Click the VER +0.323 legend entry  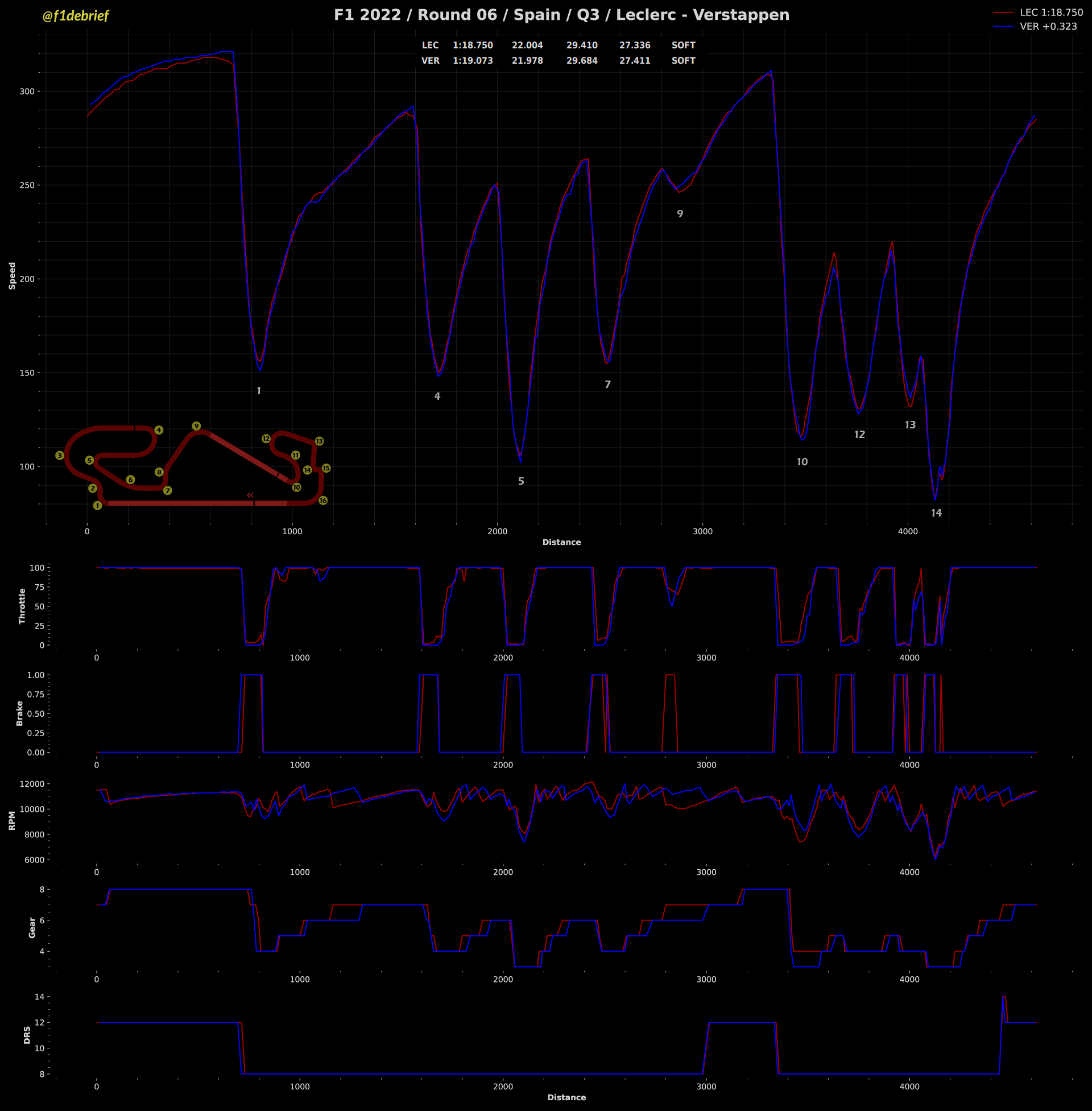(x=1048, y=26)
